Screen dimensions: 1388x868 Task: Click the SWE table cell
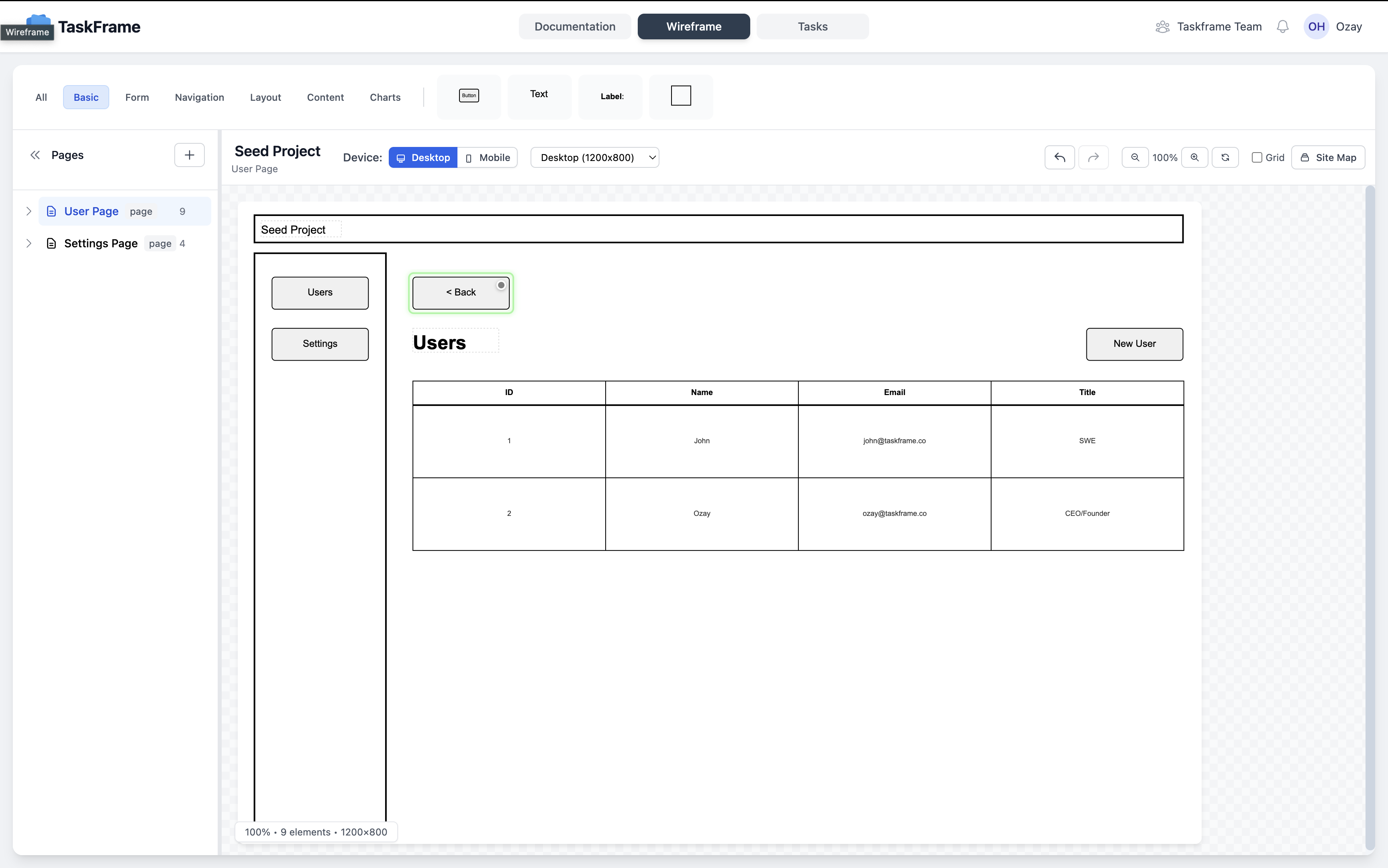pos(1087,441)
